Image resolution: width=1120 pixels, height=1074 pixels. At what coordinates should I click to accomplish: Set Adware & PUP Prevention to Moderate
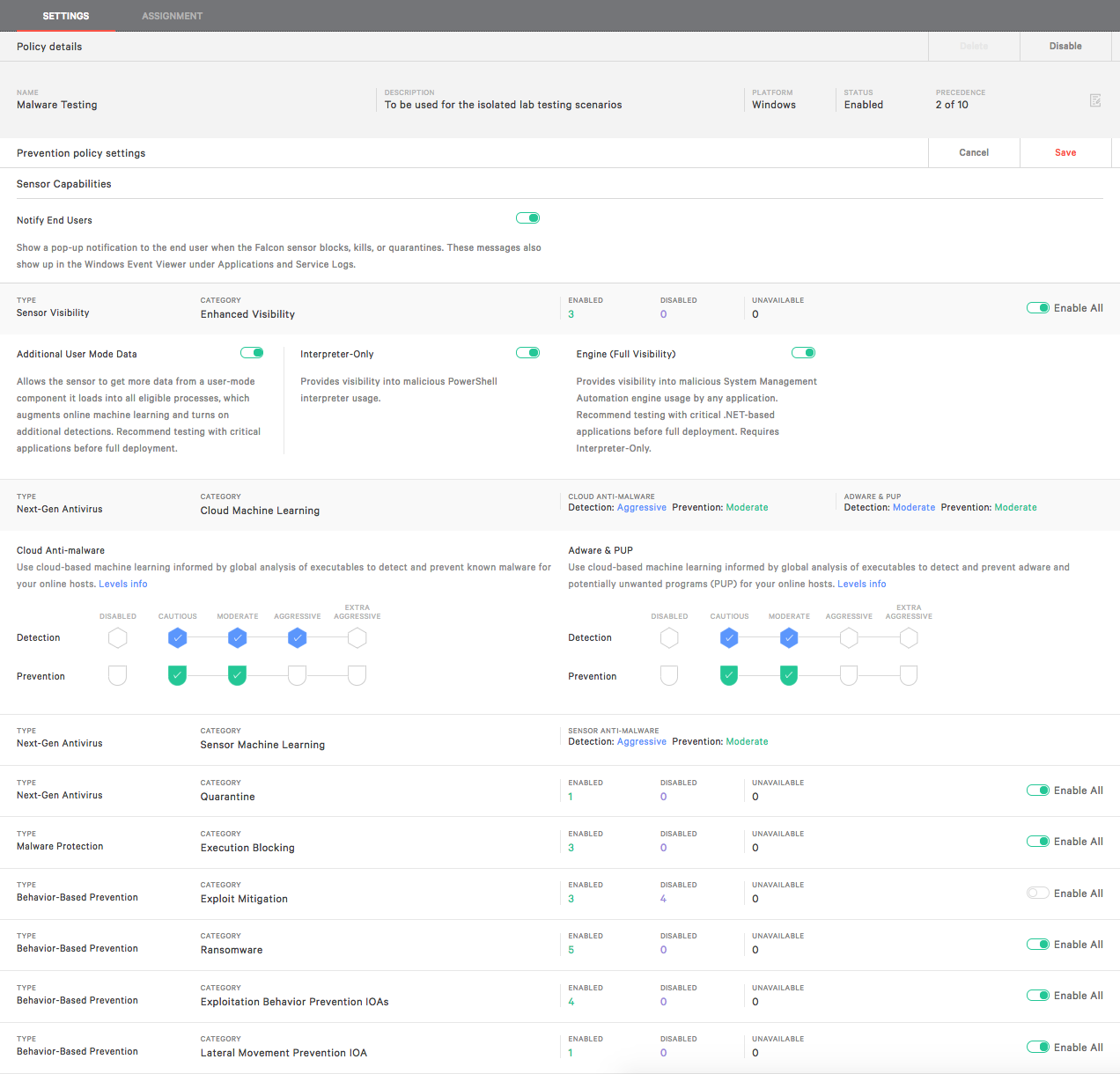coord(789,675)
